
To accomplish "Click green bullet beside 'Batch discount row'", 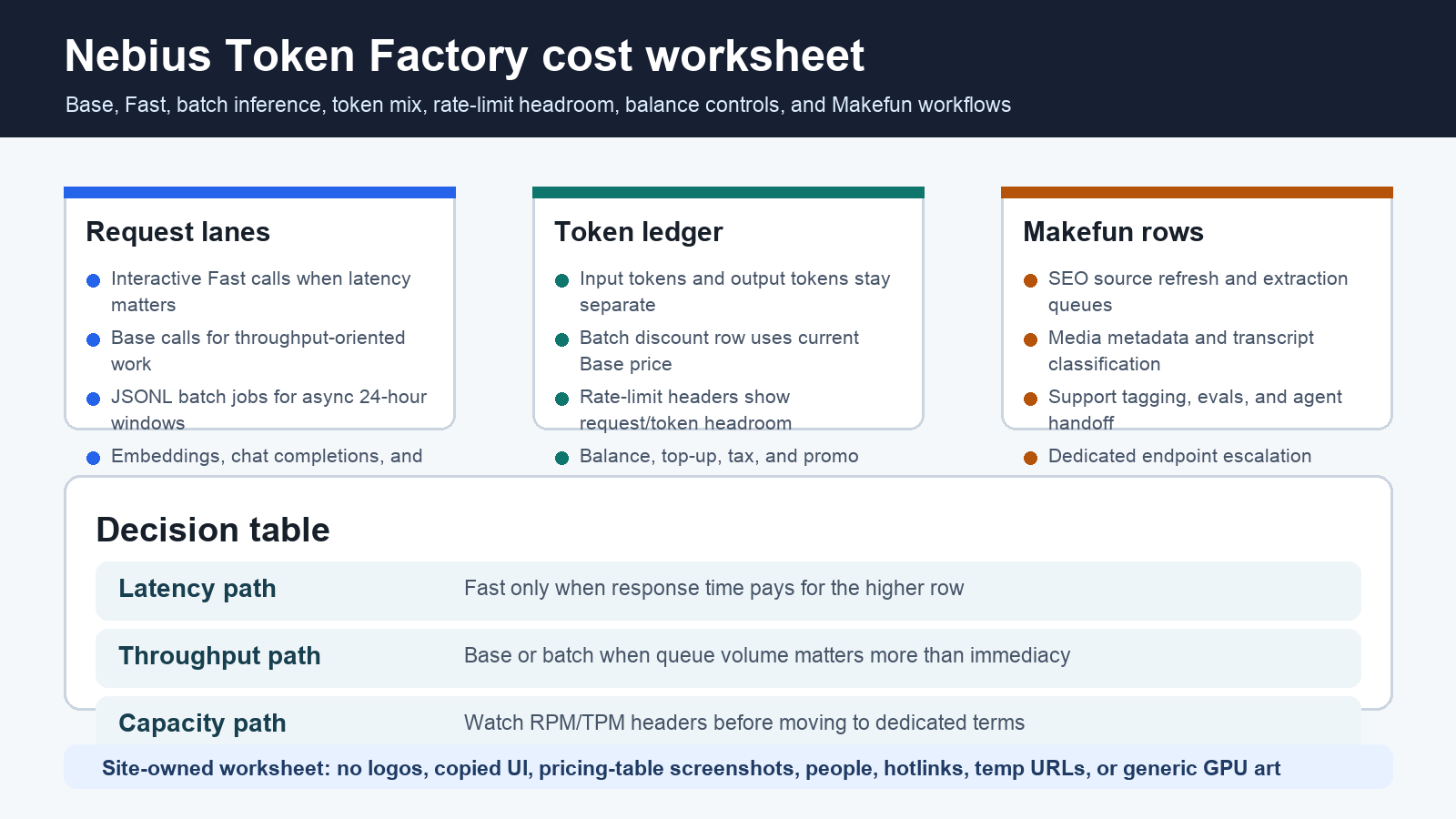I will point(561,339).
